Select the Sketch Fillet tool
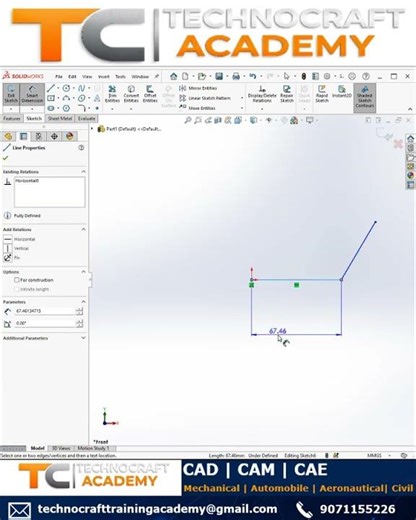 82,108
